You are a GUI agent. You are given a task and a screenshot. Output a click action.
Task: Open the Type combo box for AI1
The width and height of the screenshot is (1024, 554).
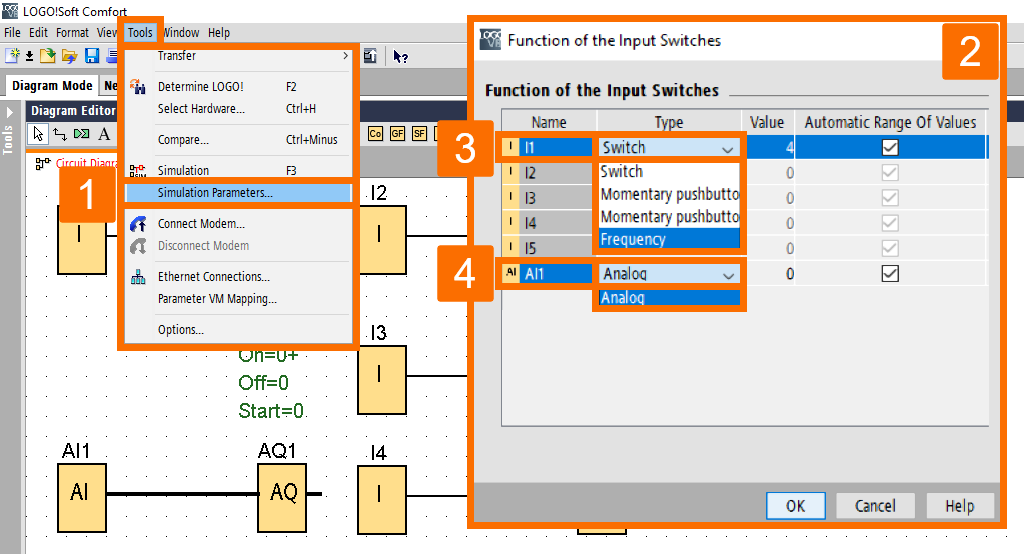coord(669,274)
